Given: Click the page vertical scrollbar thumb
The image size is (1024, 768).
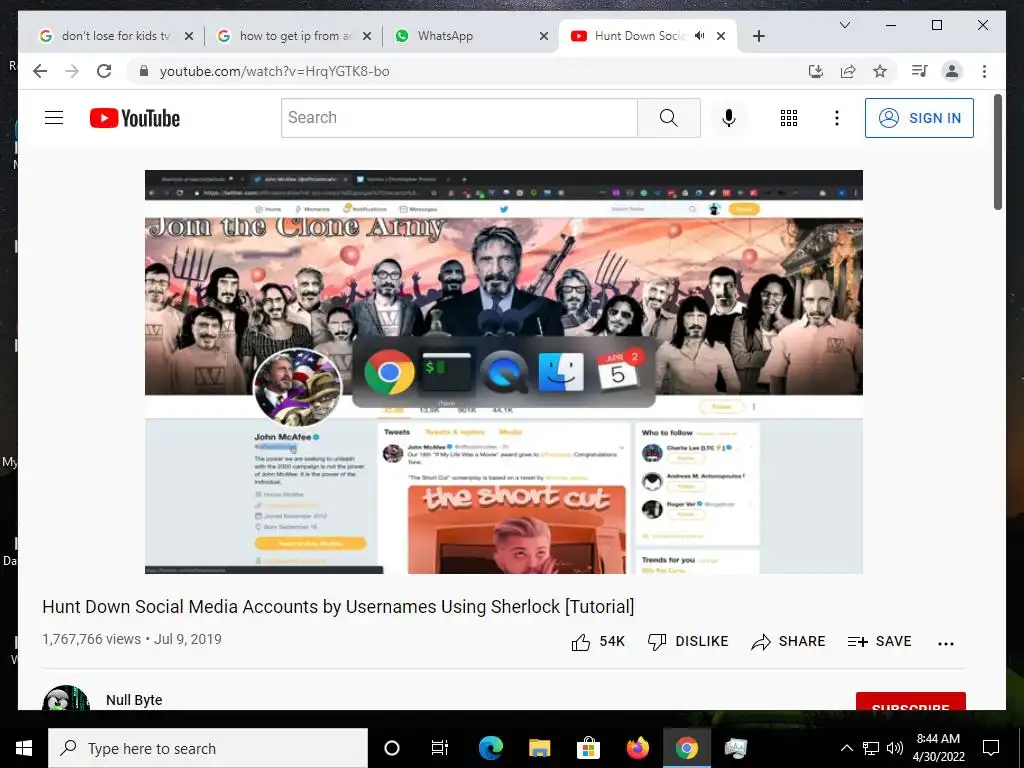Looking at the screenshot, I should (998, 152).
